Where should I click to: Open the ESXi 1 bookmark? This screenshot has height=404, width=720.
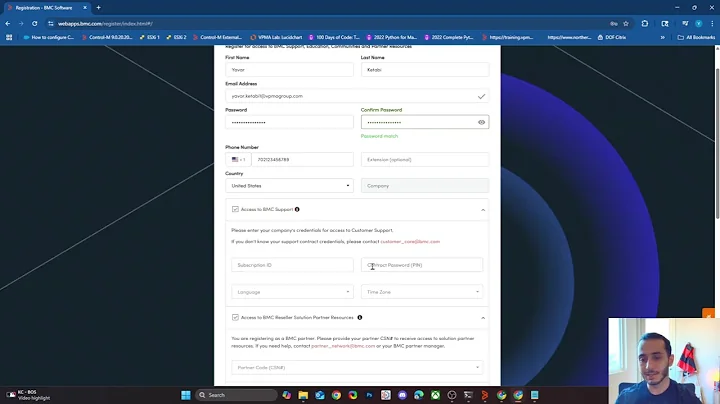point(150,37)
